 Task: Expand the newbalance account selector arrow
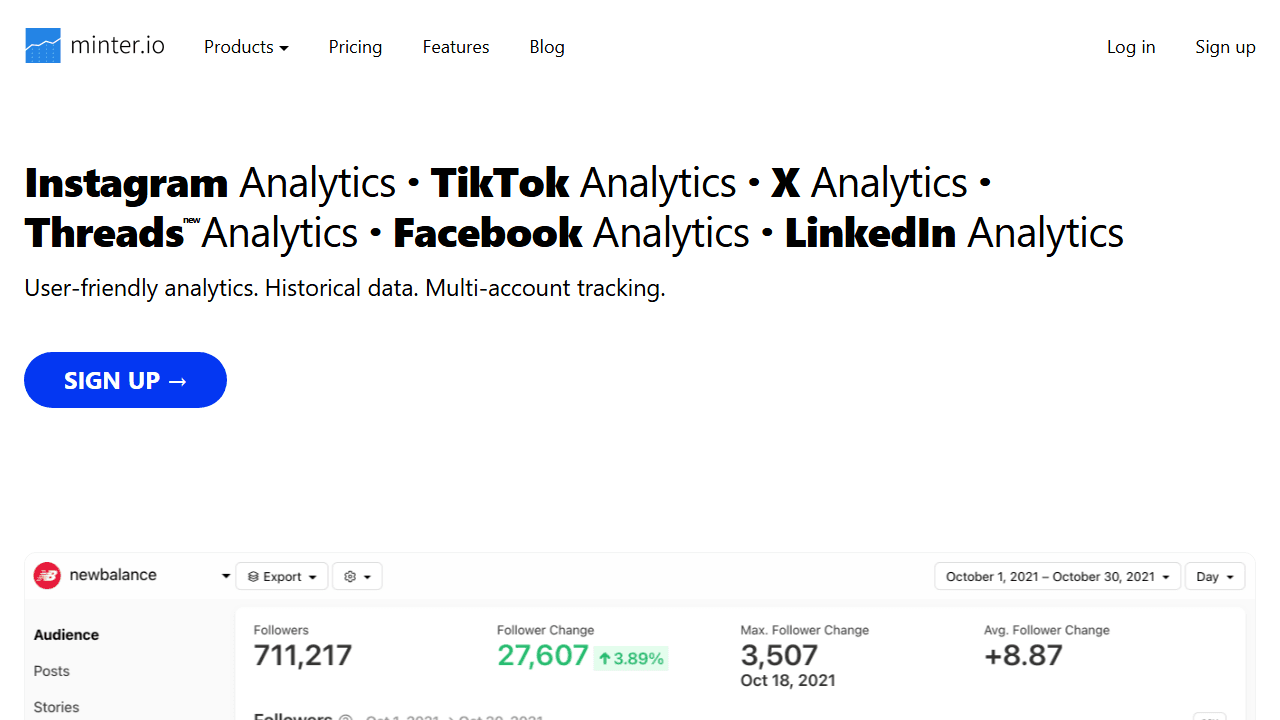[226, 576]
